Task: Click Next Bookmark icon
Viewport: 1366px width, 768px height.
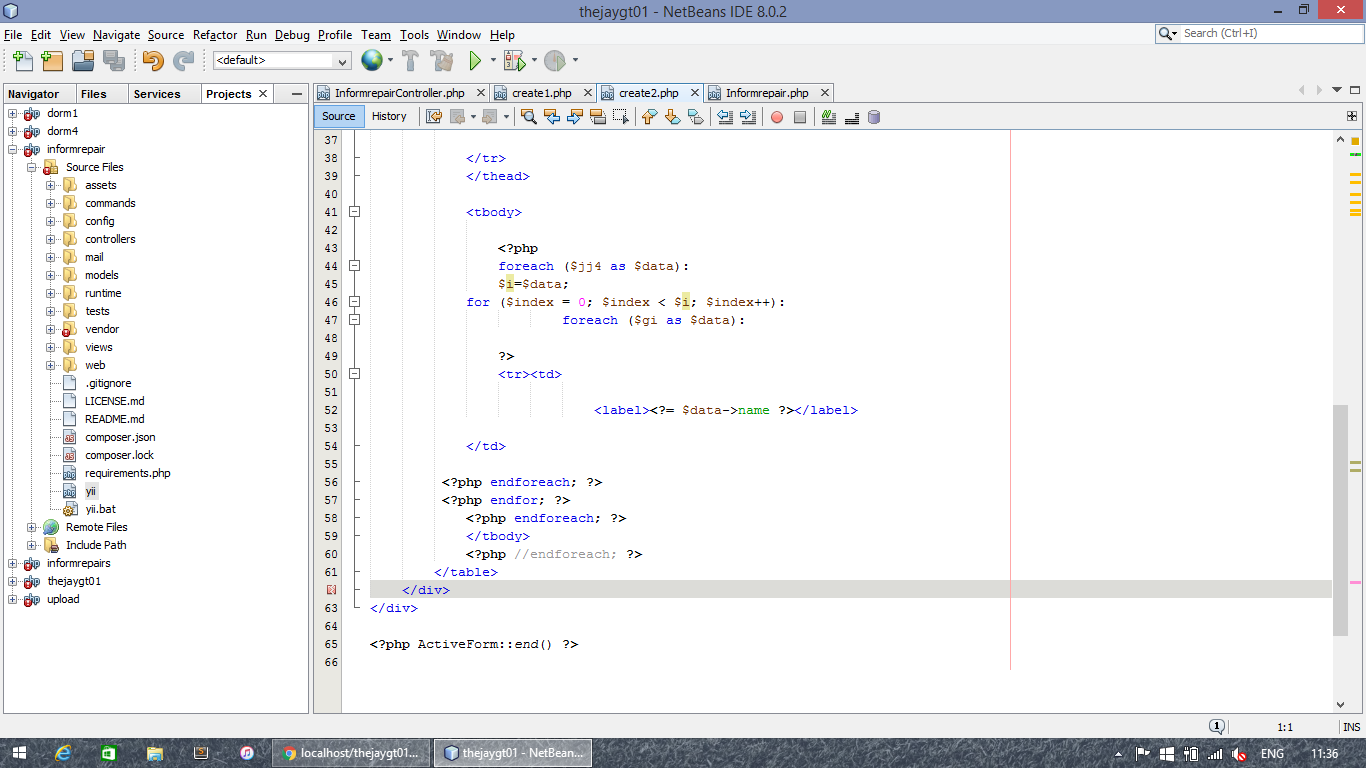Action: [672, 117]
